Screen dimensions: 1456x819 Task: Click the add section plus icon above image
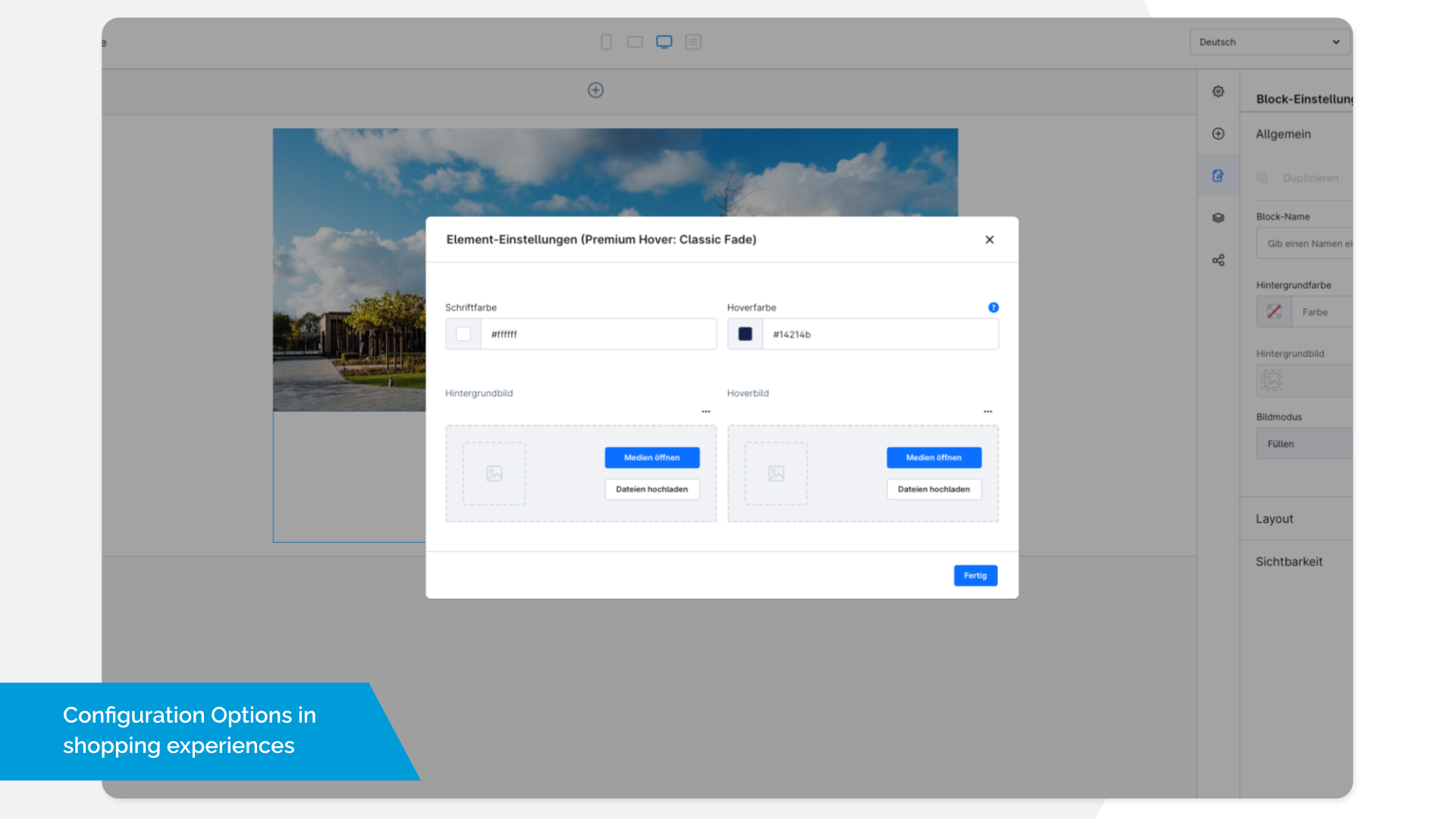(x=595, y=90)
